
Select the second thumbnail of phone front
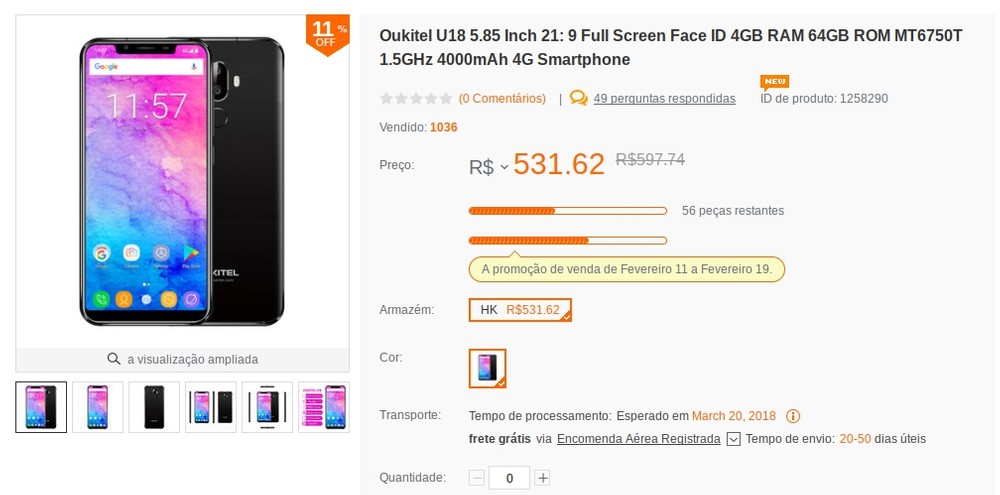[98, 407]
